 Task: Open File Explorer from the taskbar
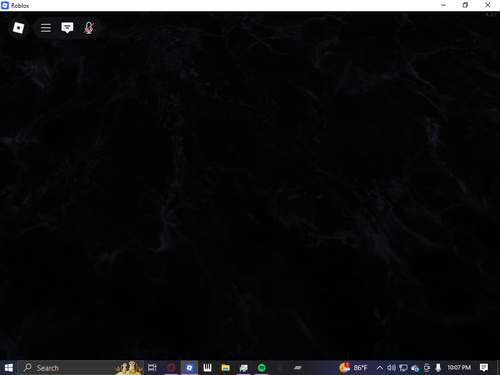[226, 368]
